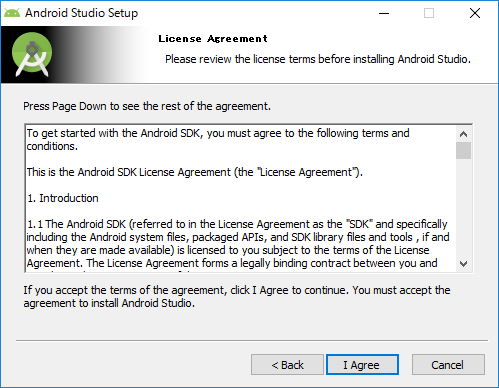Click the '1. Introduction' line in license
Image resolution: width=499 pixels, height=388 pixels.
(x=63, y=198)
